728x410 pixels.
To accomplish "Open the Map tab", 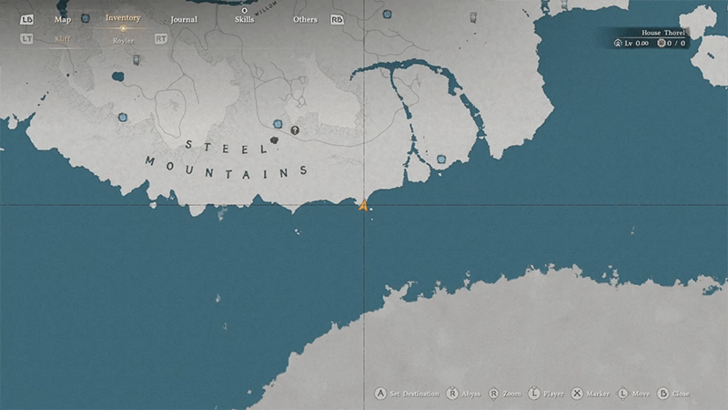I will tap(63, 20).
